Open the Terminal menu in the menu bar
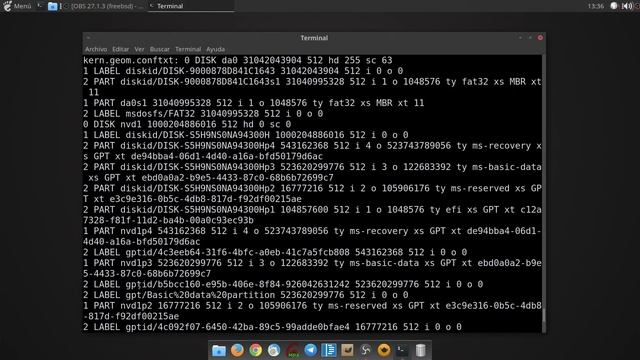Screen dimensions: 640x360 point(188,49)
